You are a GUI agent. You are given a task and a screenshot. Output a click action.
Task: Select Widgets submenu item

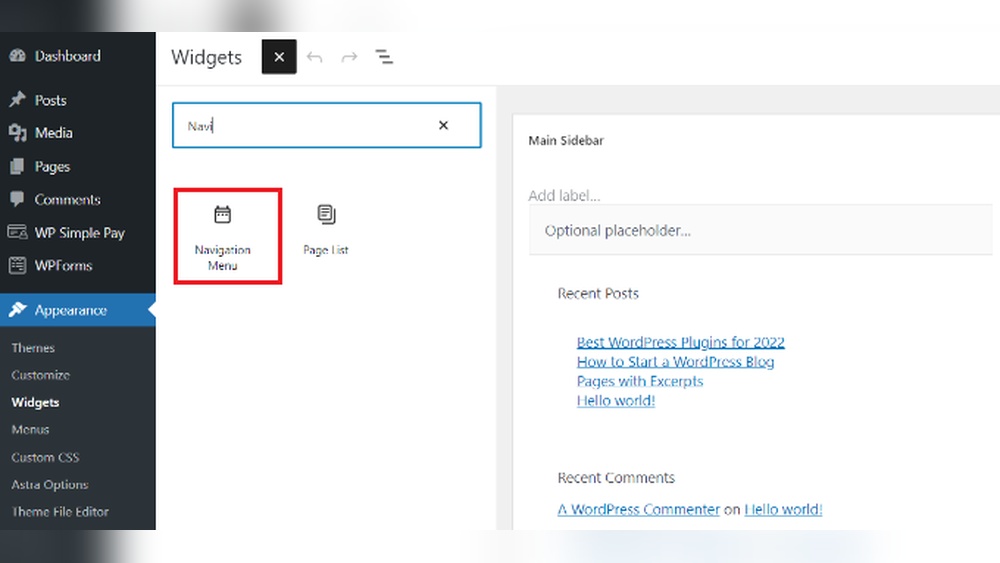35,402
